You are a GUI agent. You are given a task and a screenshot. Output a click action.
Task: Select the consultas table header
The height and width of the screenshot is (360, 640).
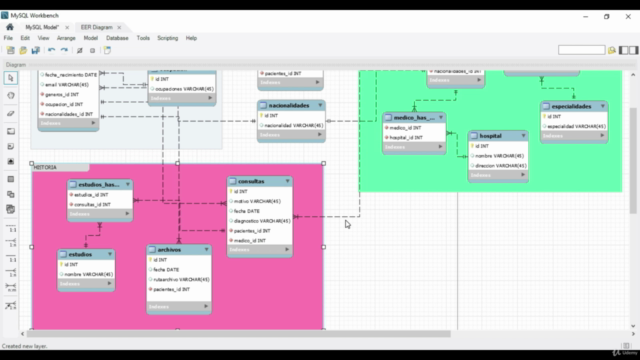[x=260, y=181]
